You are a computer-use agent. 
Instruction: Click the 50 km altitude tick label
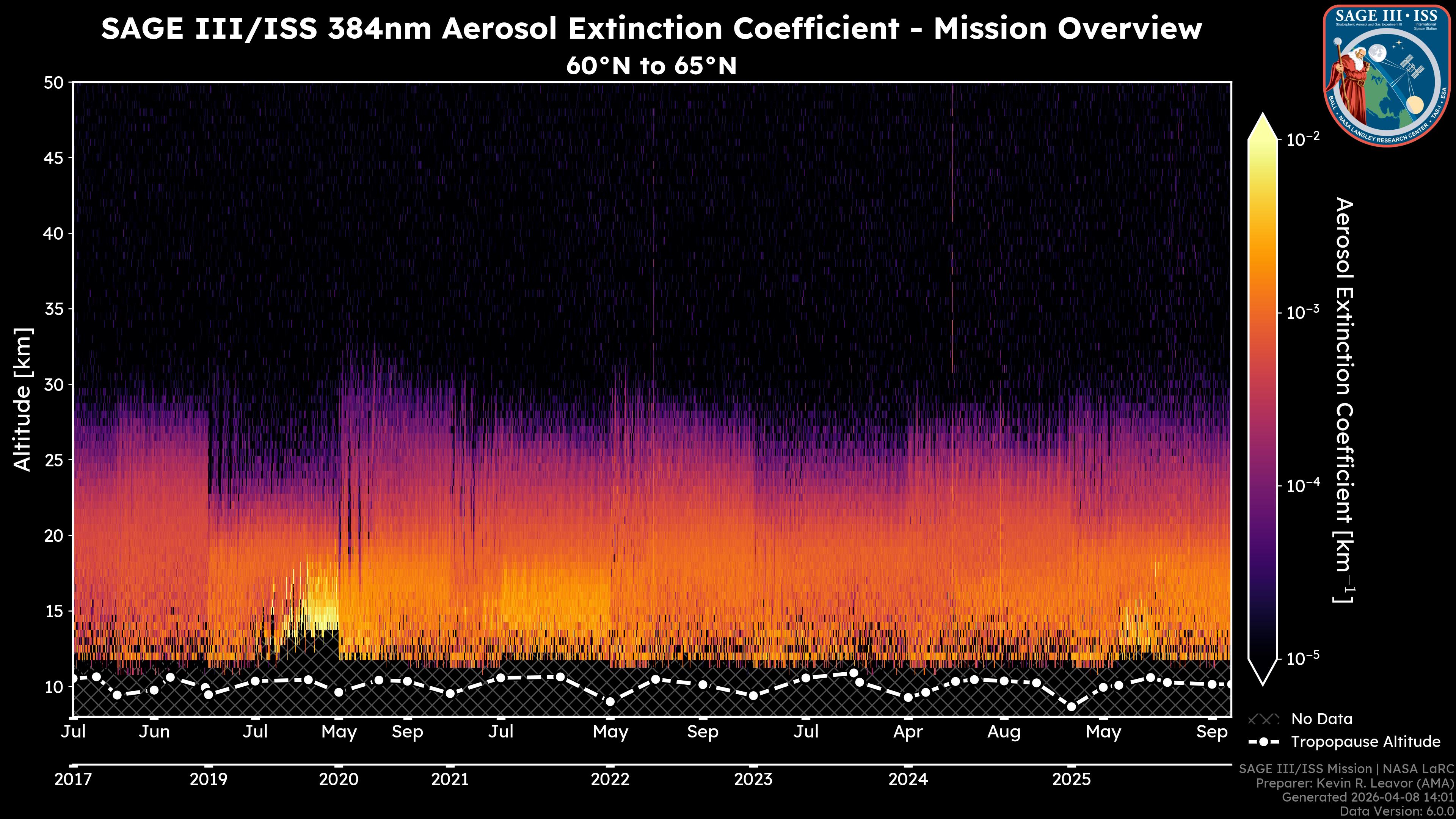(53, 83)
